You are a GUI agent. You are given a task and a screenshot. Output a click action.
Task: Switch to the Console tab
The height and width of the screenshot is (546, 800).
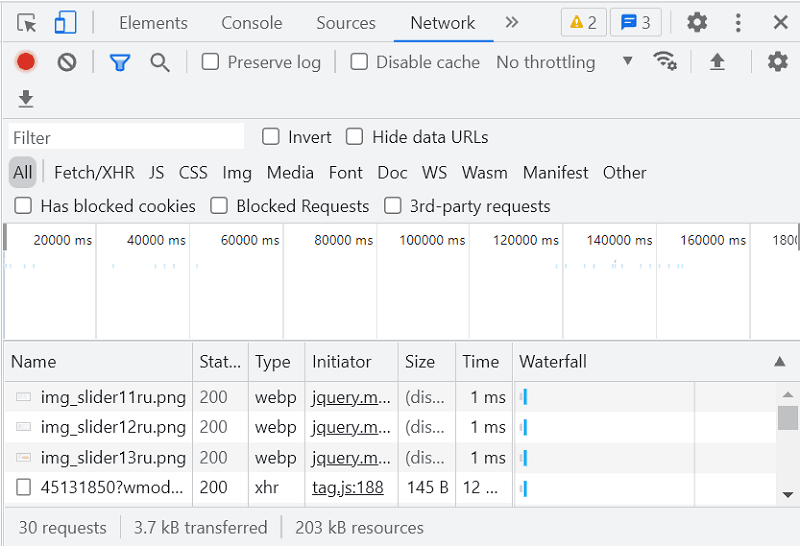tap(251, 22)
